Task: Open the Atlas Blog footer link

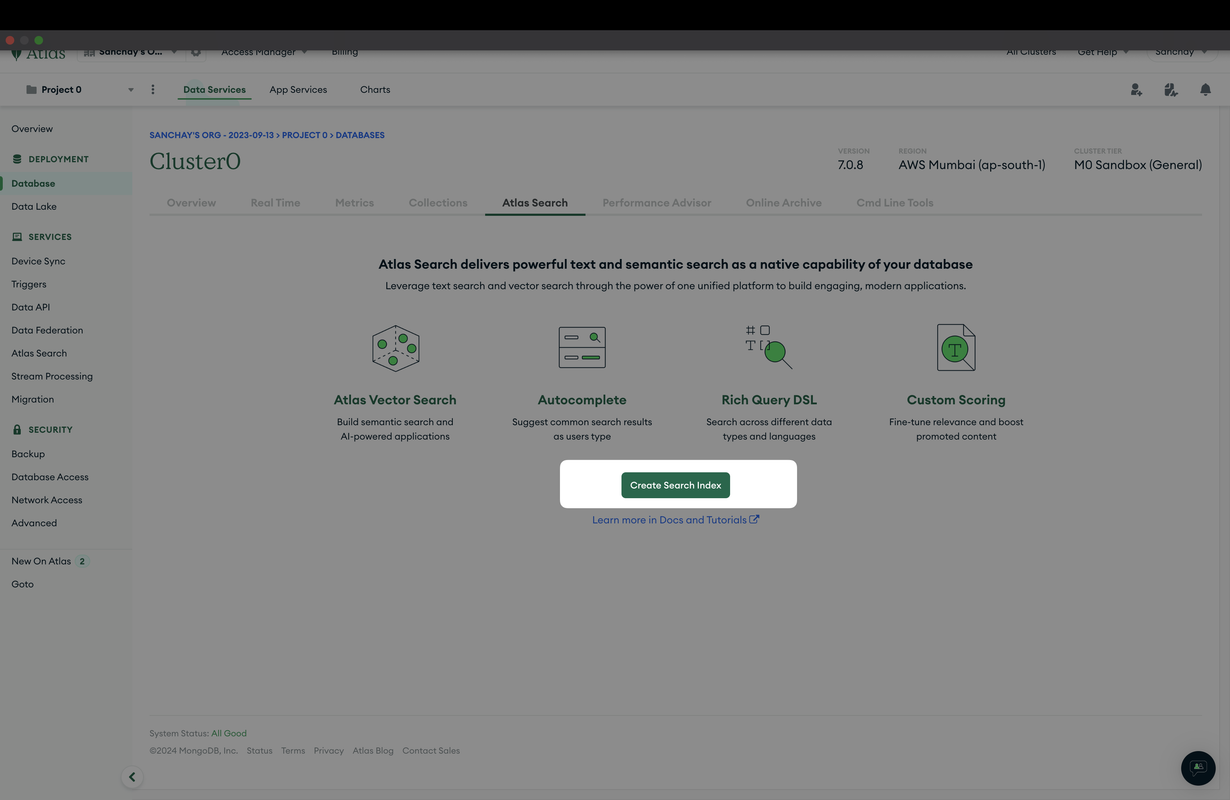Action: pyautogui.click(x=373, y=751)
